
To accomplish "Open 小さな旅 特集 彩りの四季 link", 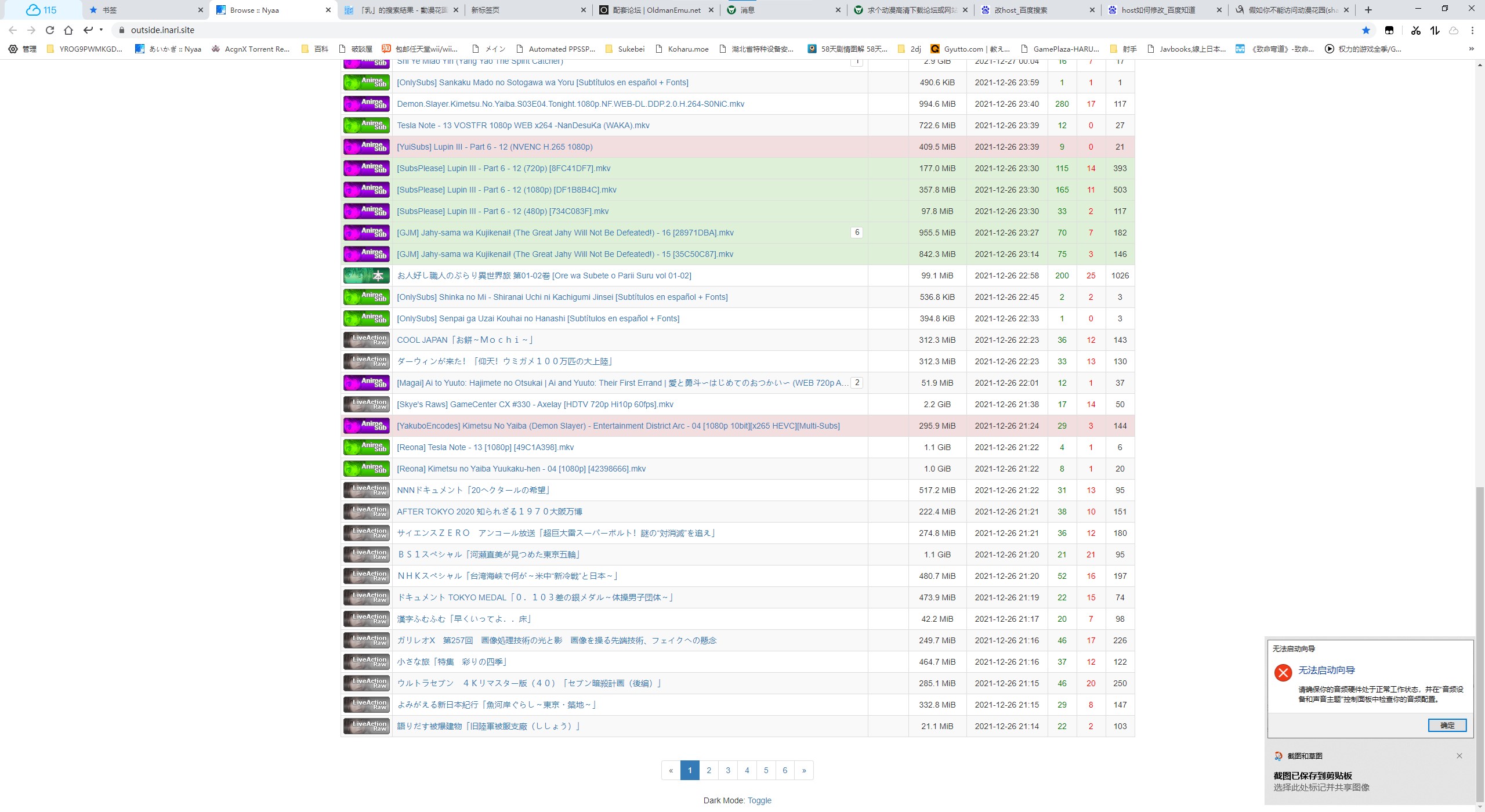I will pos(452,662).
